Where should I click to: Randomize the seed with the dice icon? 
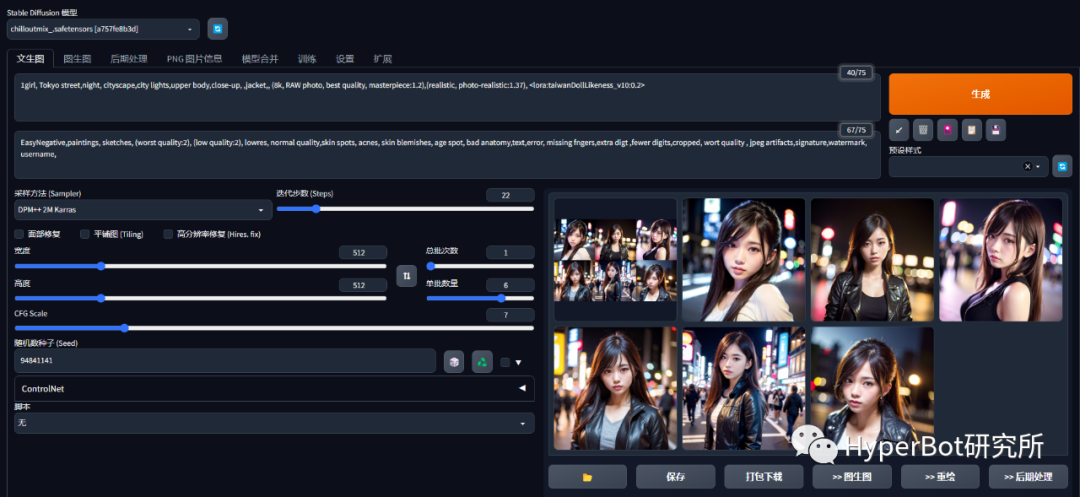coord(454,361)
